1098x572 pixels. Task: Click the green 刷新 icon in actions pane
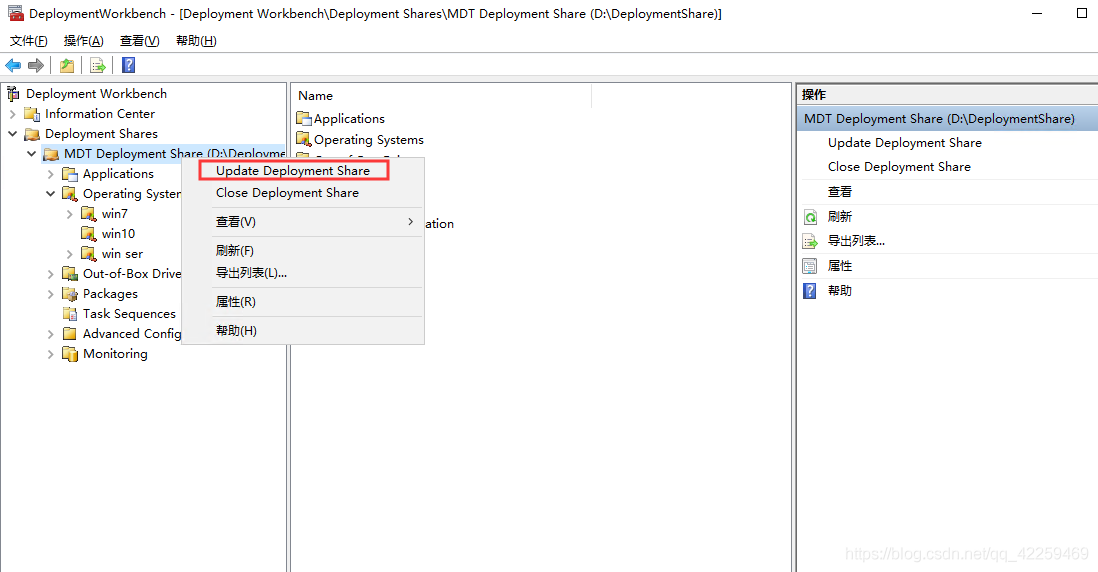[810, 217]
